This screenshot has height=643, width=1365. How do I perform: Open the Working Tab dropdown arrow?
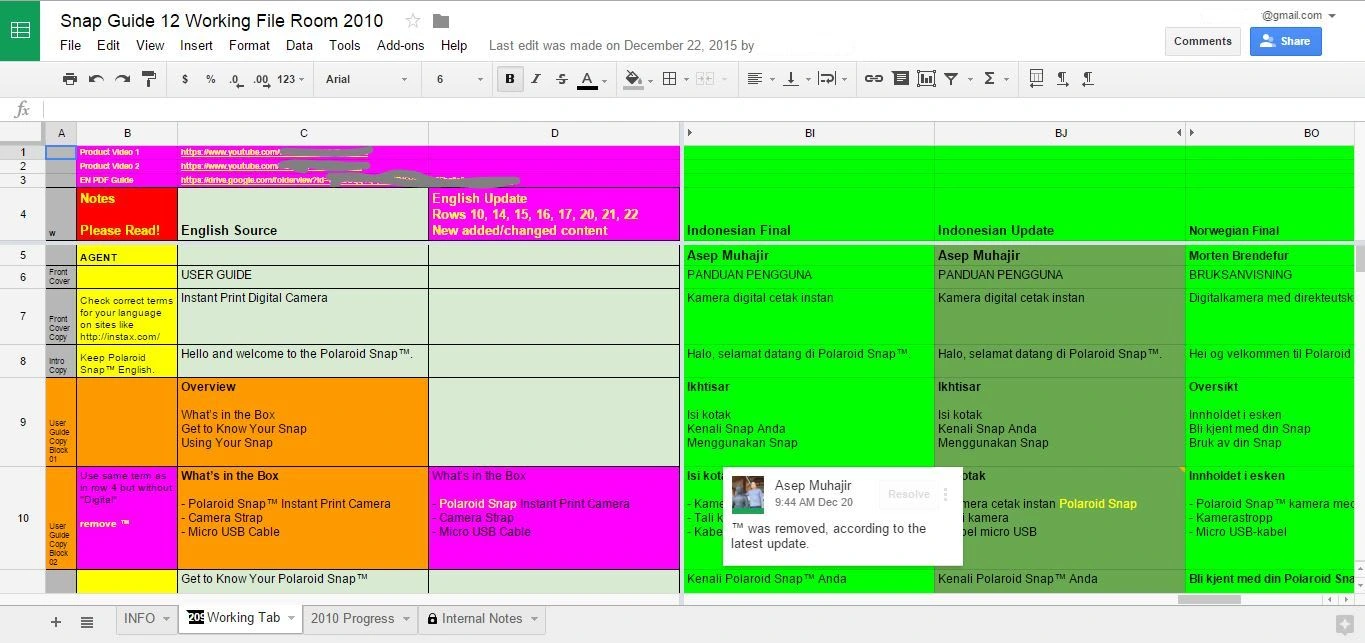click(x=291, y=619)
